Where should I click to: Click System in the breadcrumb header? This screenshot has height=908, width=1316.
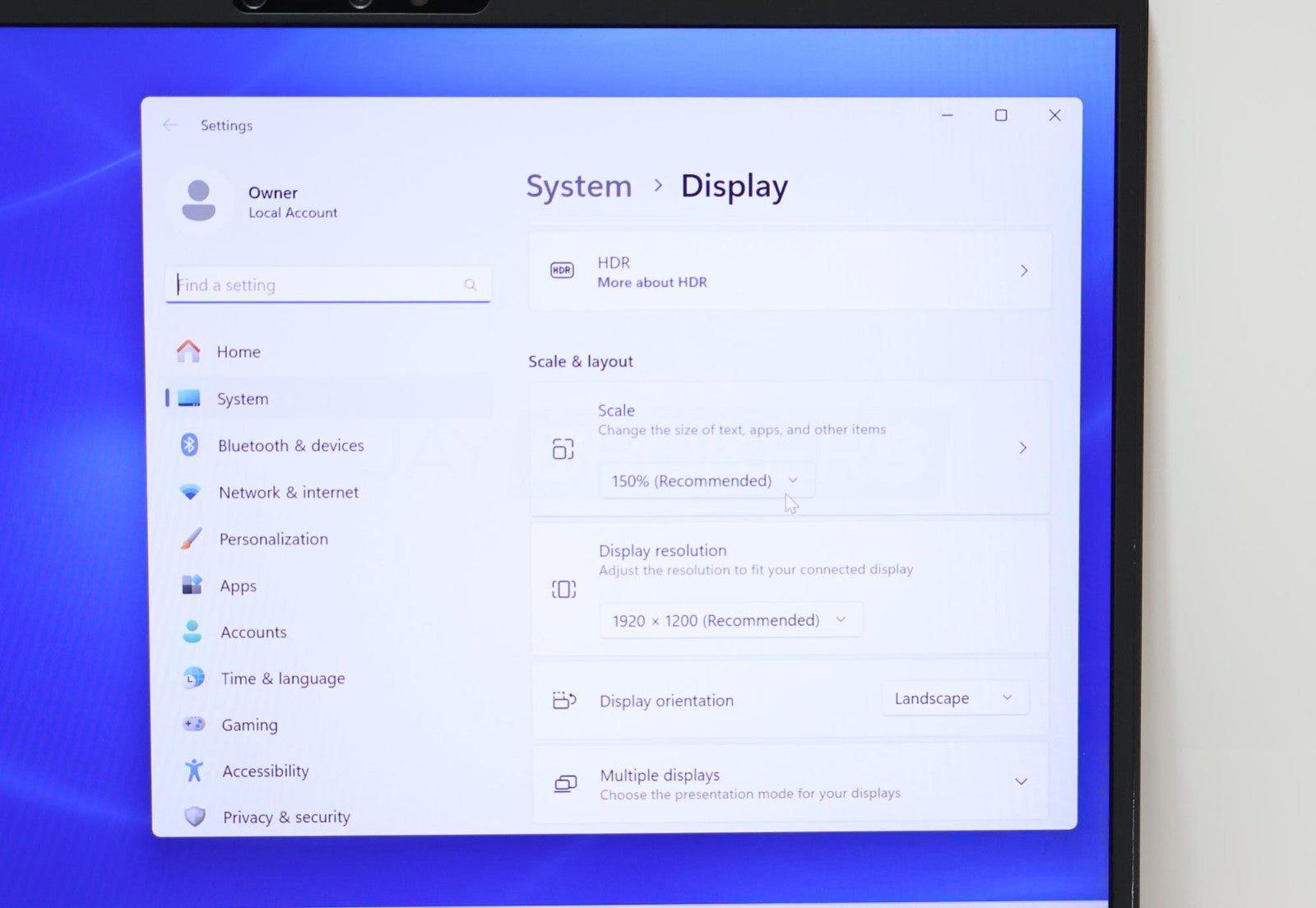coord(579,187)
